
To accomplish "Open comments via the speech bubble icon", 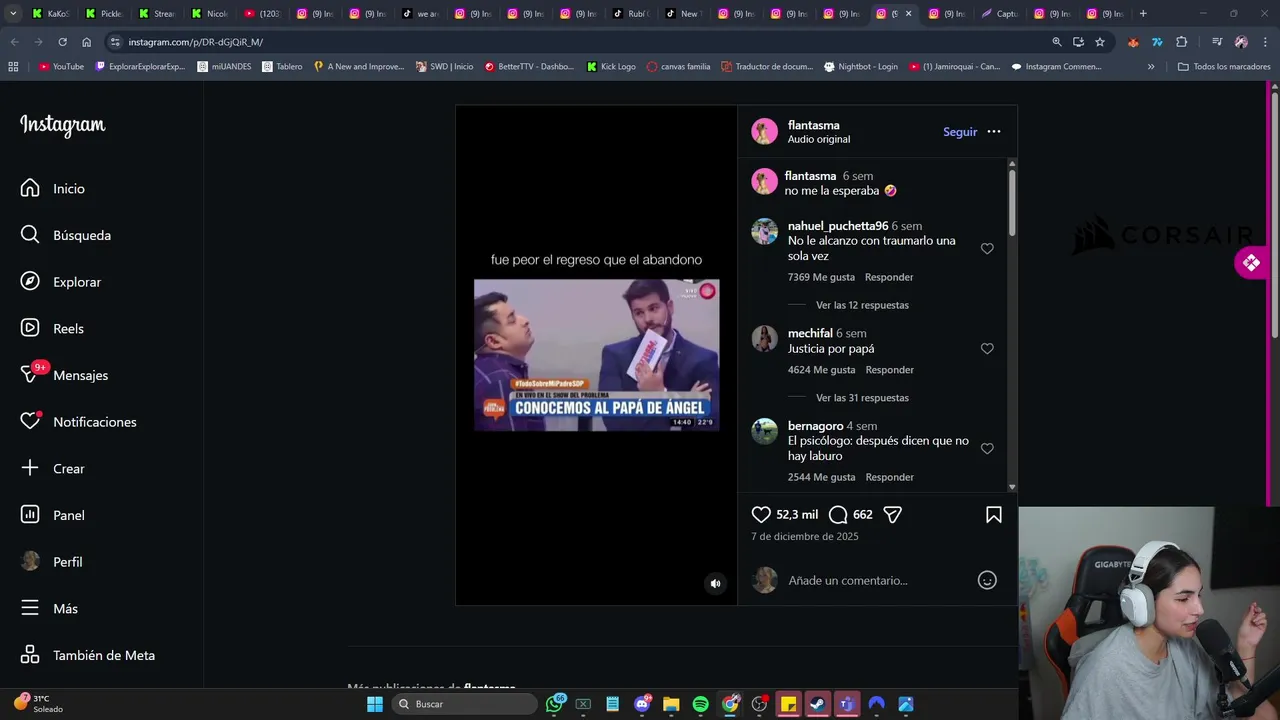I will (x=838, y=514).
